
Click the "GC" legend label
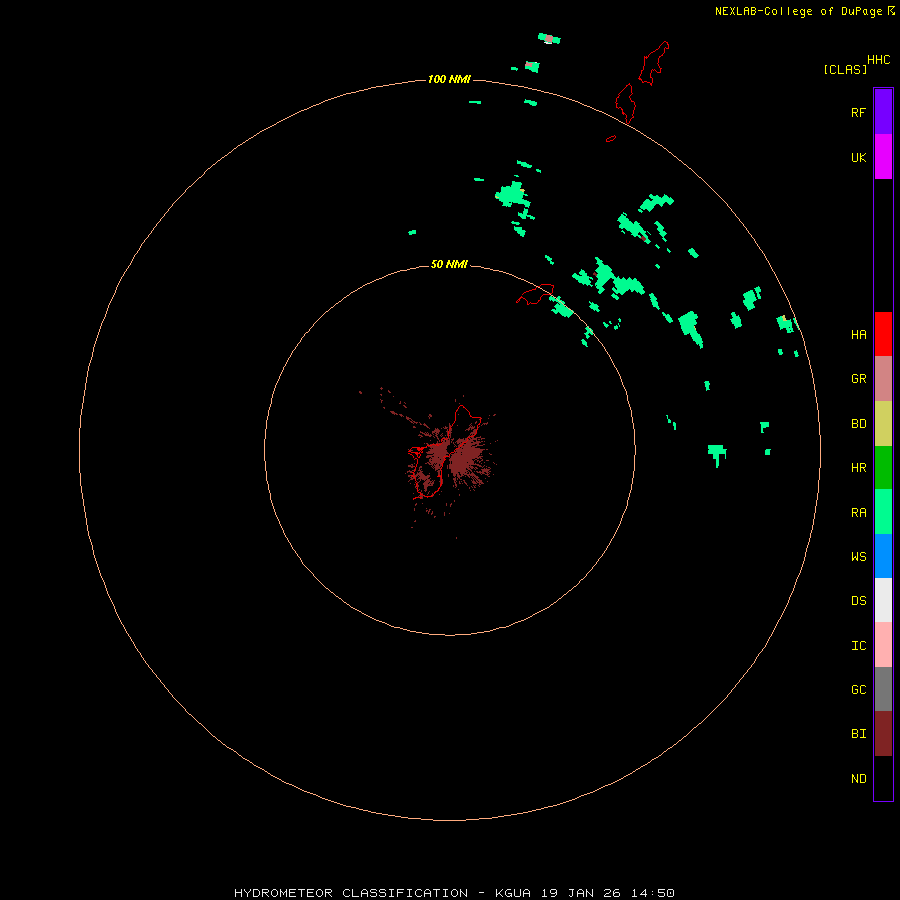coord(858,689)
